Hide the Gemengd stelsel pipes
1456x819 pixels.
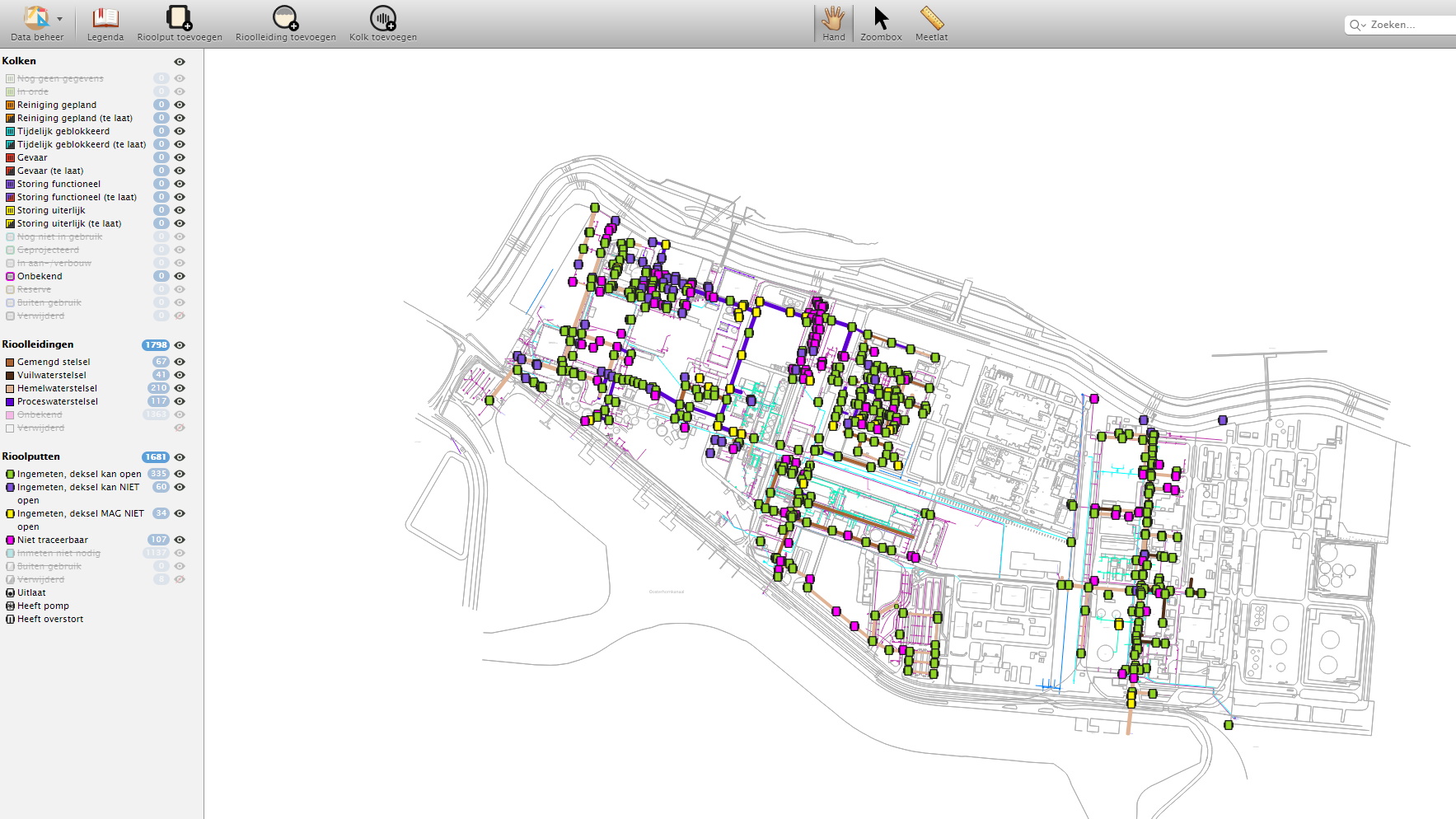point(180,362)
